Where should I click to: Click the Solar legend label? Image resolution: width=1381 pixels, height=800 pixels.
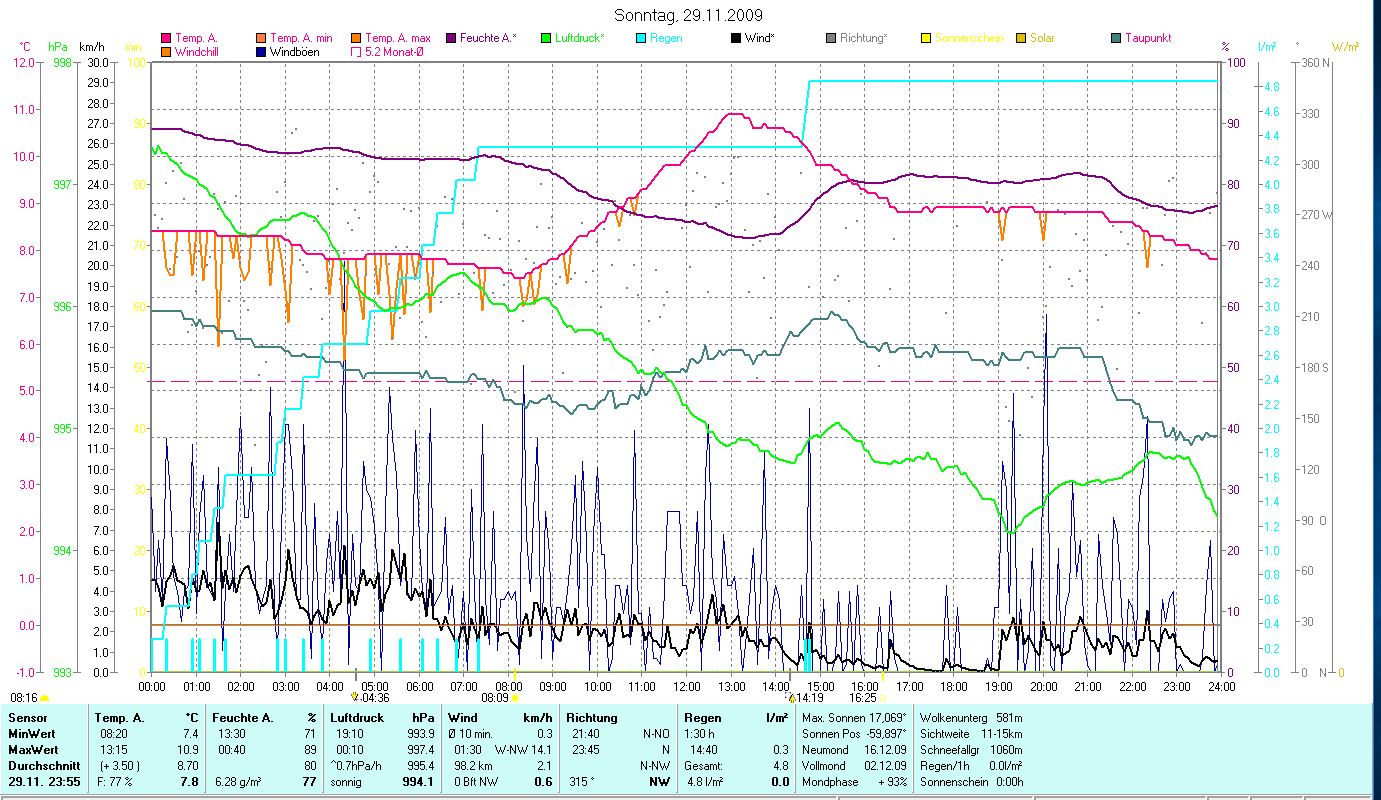1043,38
